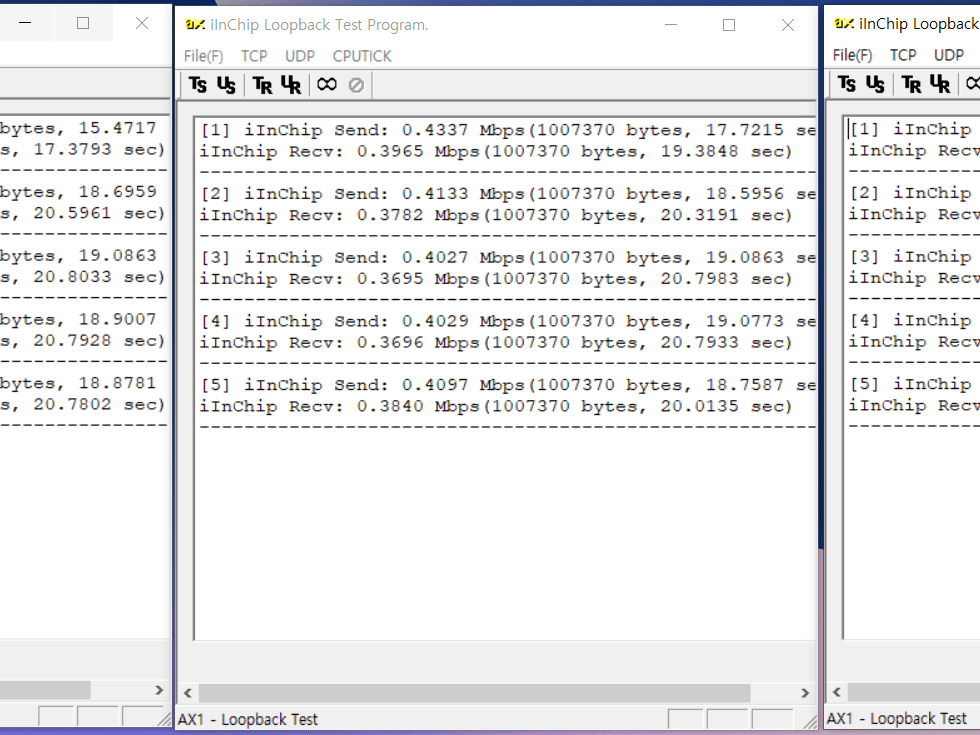Screen dimensions: 980x735
Task: Click US icon in right window toolbar
Action: pyautogui.click(x=875, y=83)
